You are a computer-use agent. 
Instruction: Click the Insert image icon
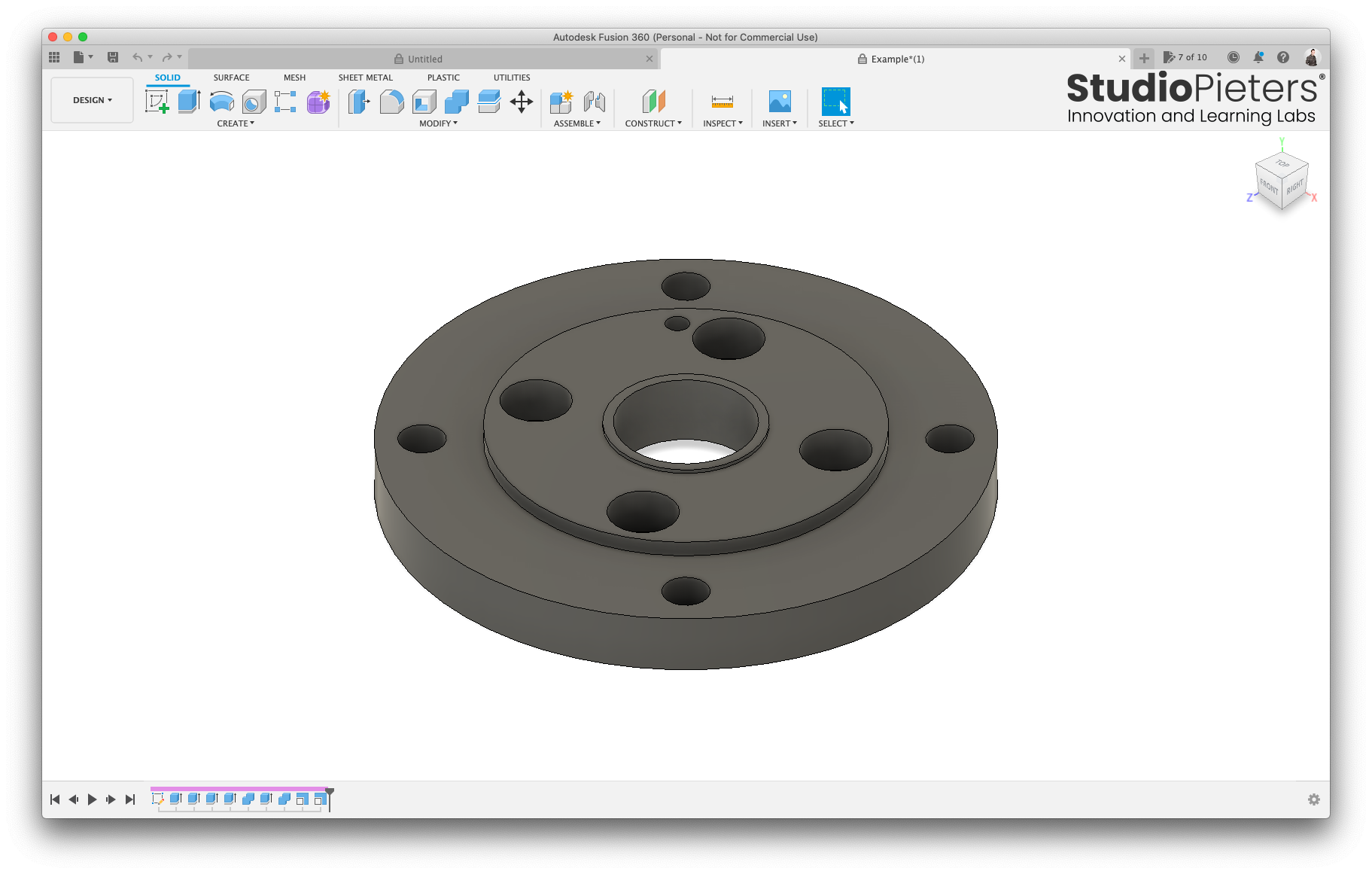780,102
